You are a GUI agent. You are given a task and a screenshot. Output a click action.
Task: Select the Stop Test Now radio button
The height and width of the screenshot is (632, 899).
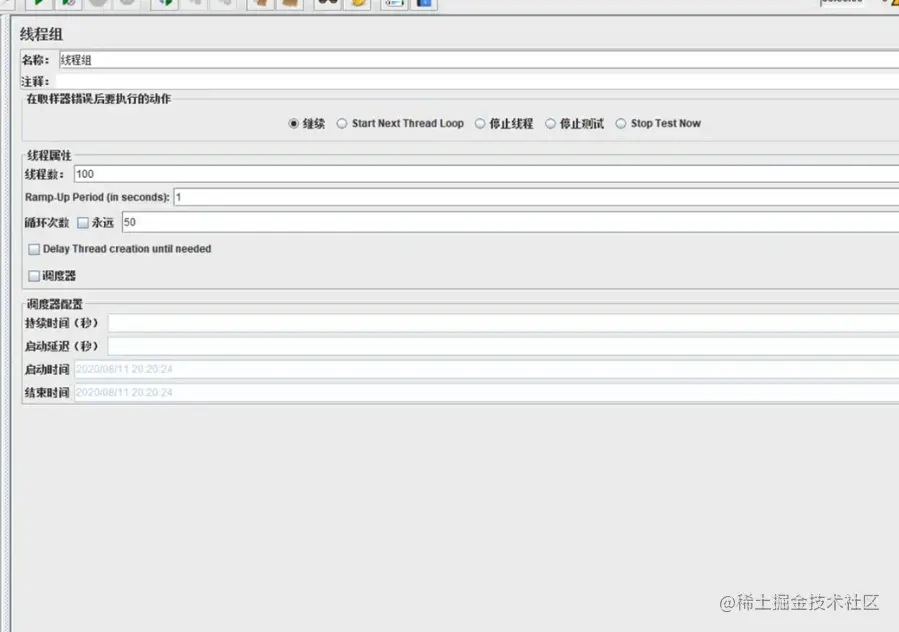coord(621,123)
